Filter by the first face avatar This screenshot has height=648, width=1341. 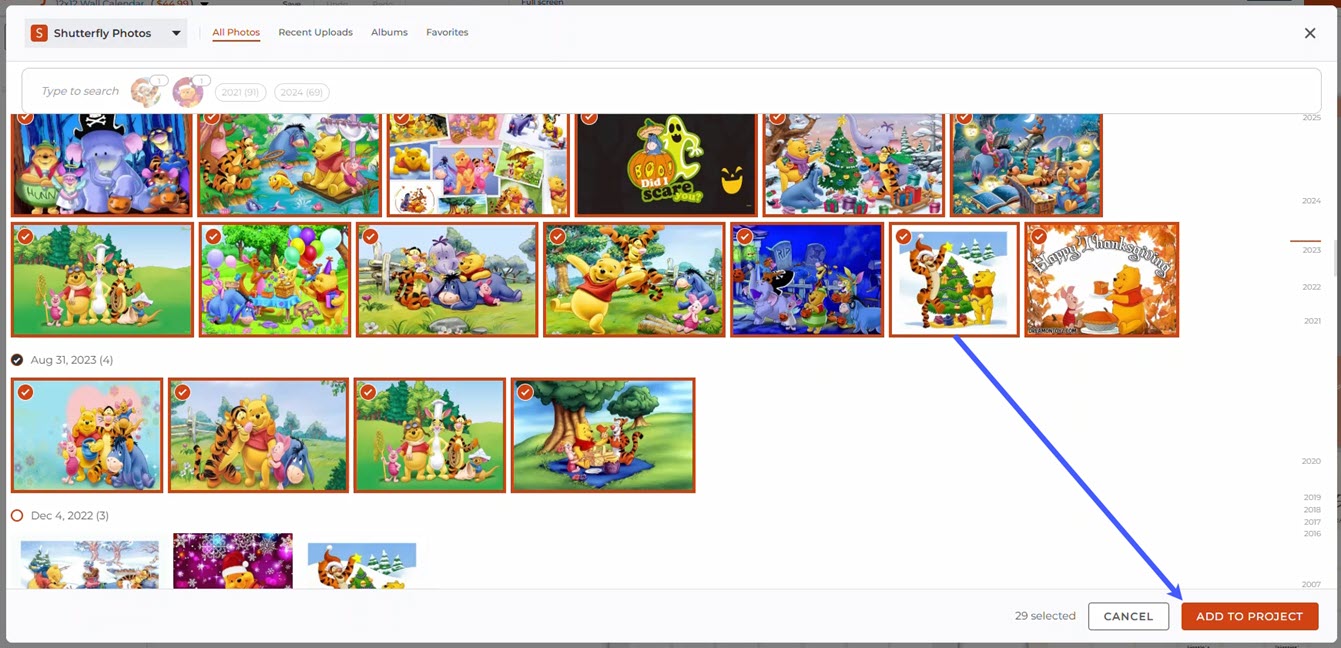pos(146,92)
